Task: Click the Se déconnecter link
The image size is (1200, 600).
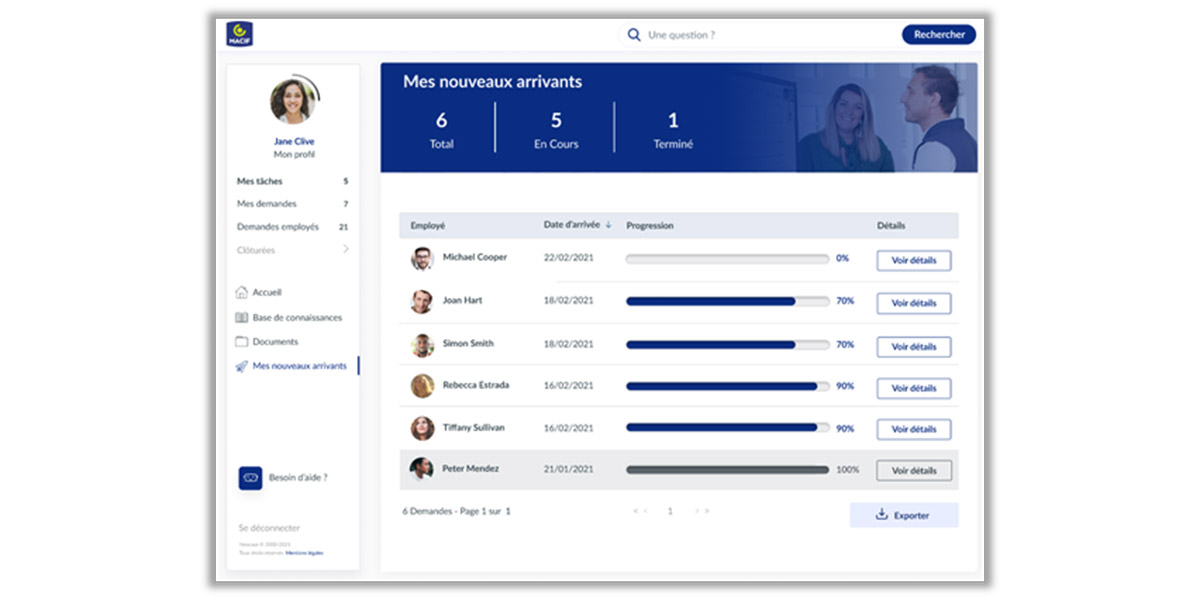Action: click(x=269, y=528)
